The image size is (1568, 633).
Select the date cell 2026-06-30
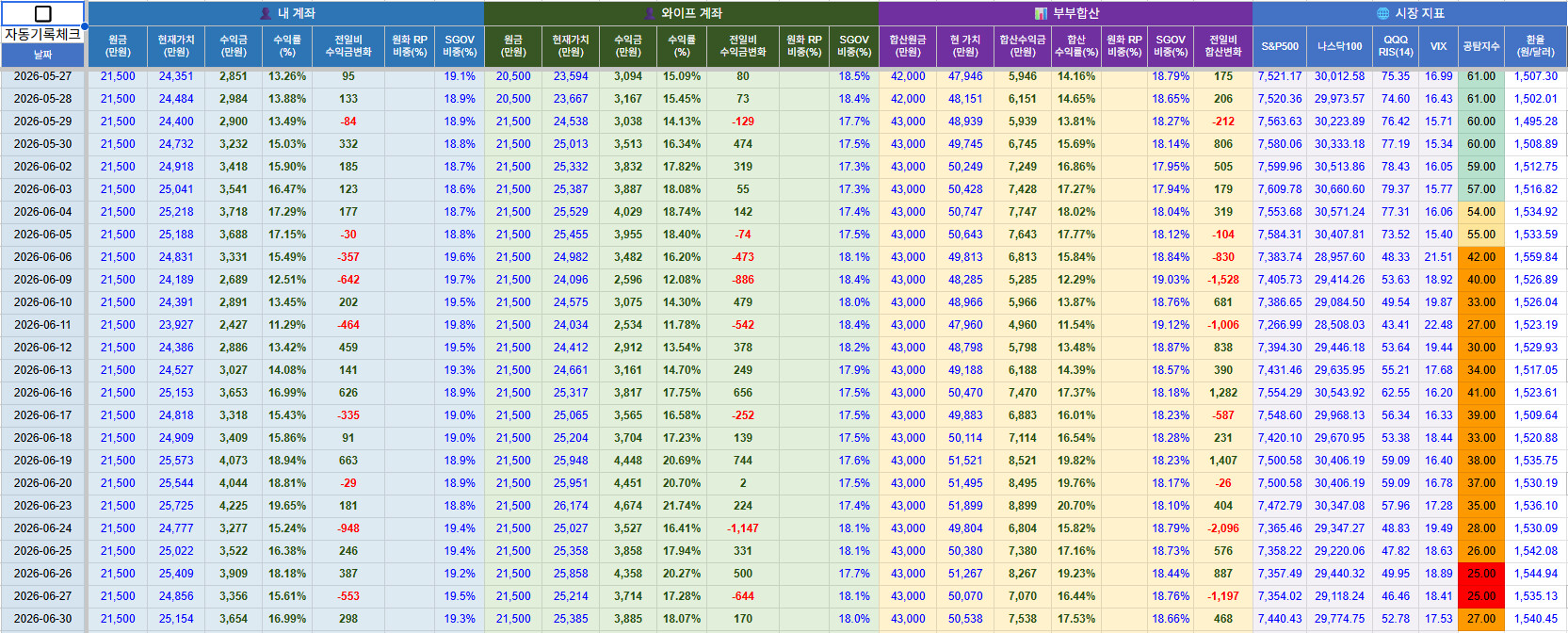(x=43, y=619)
